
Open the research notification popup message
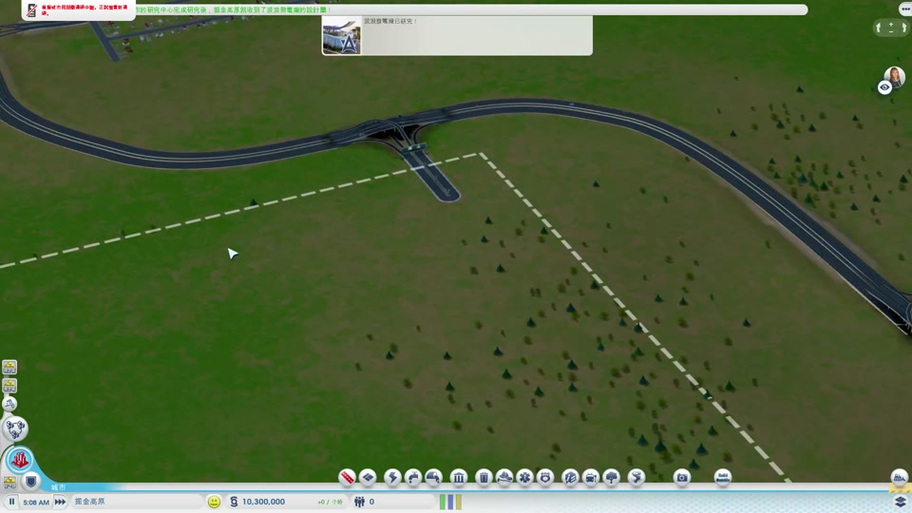457,35
